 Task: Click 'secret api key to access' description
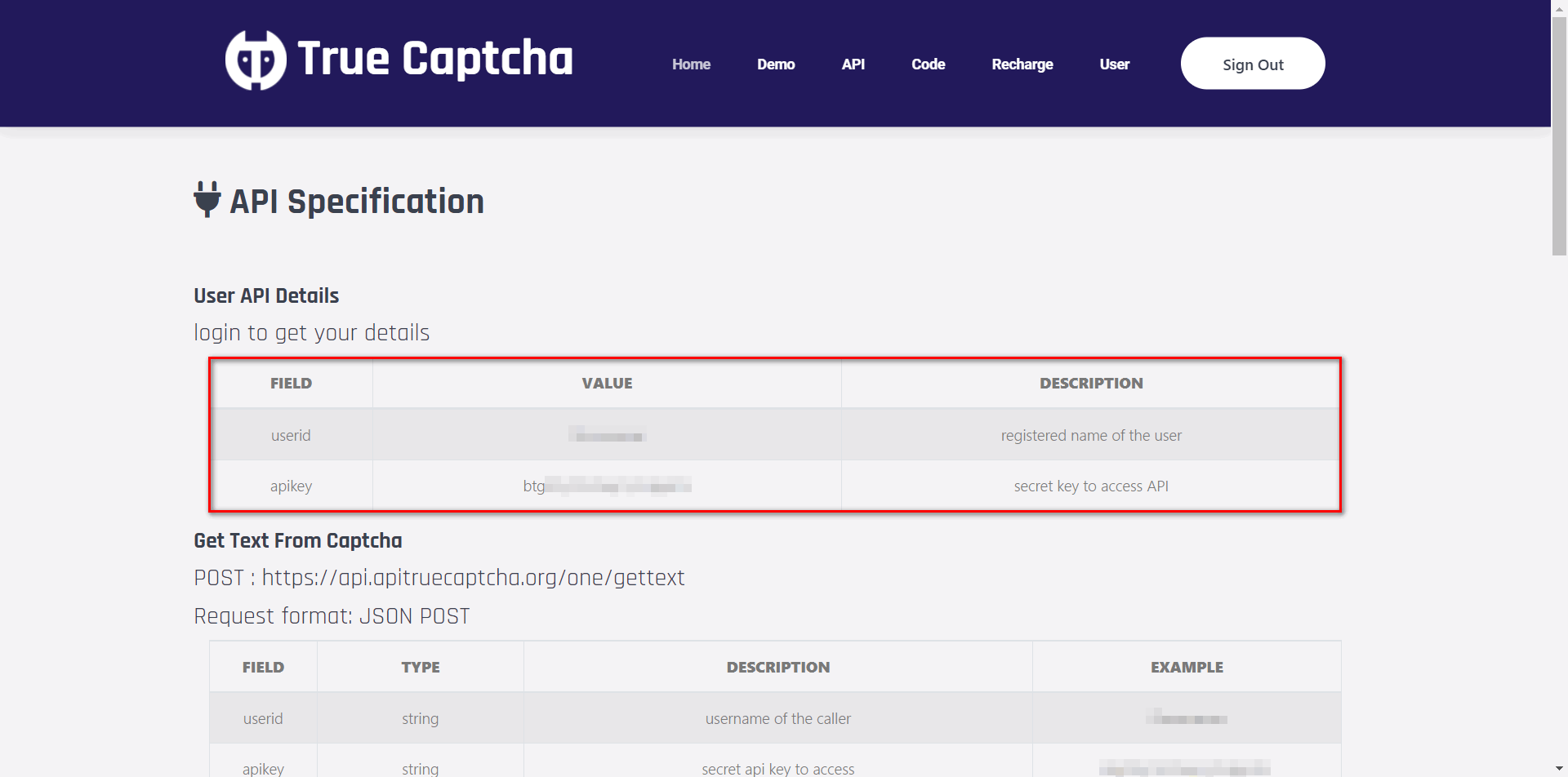click(x=778, y=768)
